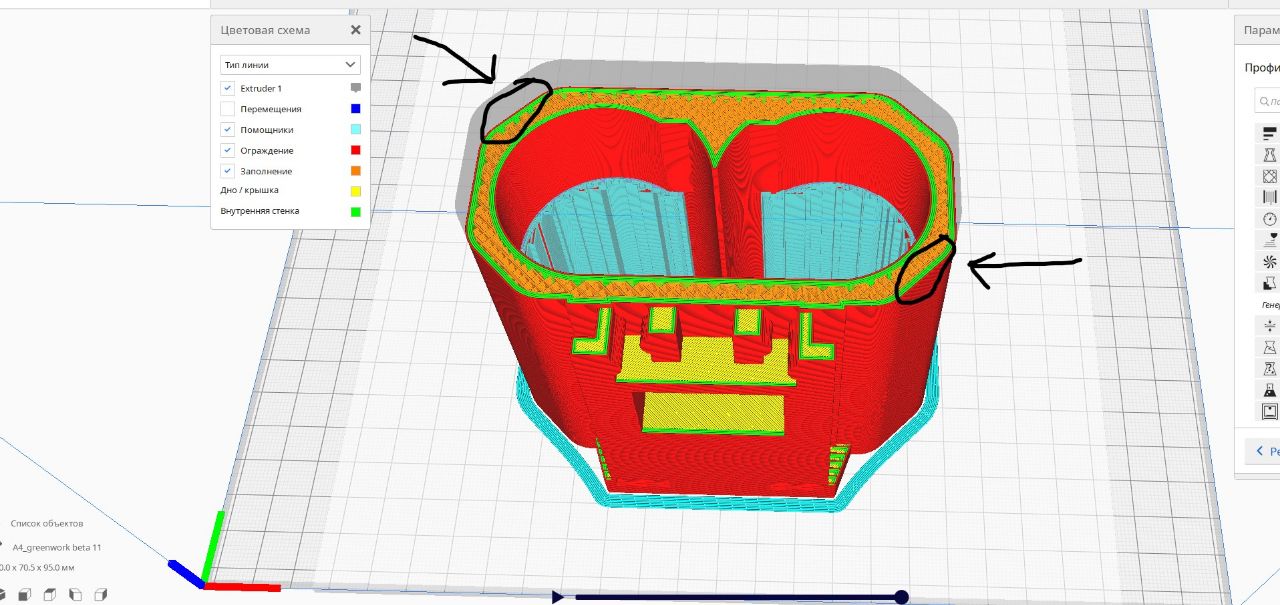Open the Параметры print settings header
The width and height of the screenshot is (1280, 605).
pos(1258,30)
